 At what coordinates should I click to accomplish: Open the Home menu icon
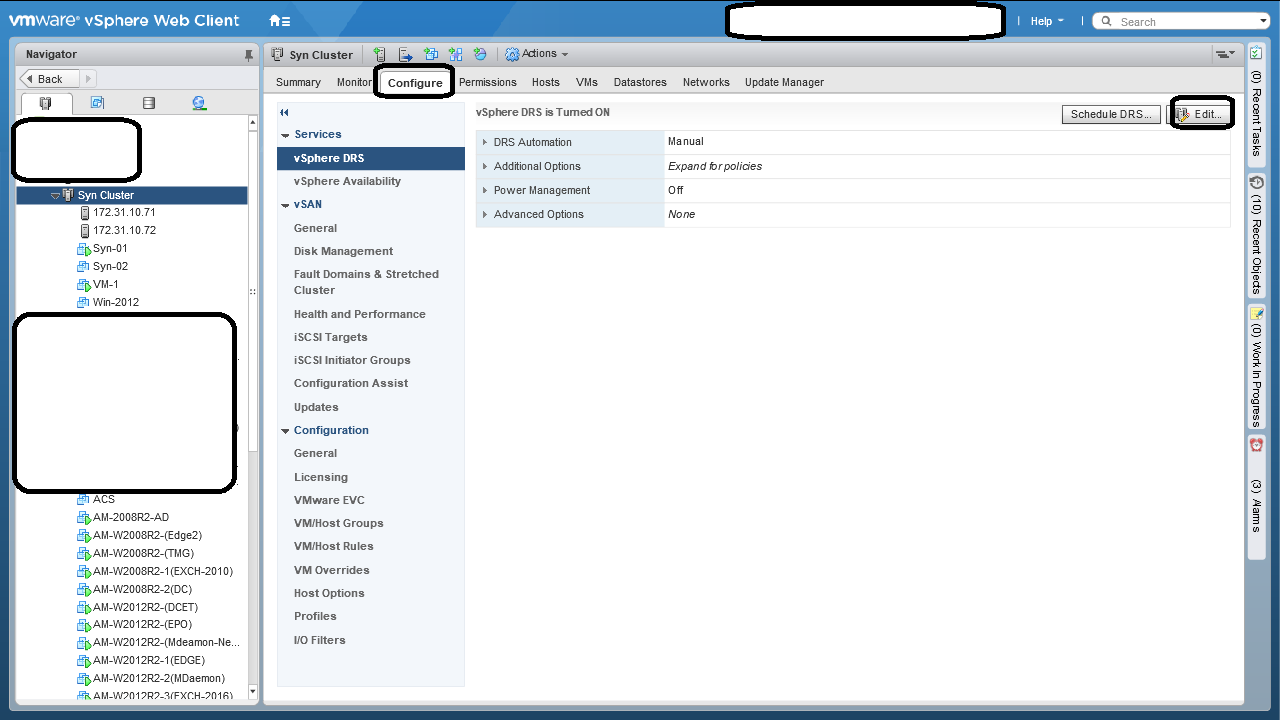pyautogui.click(x=280, y=21)
